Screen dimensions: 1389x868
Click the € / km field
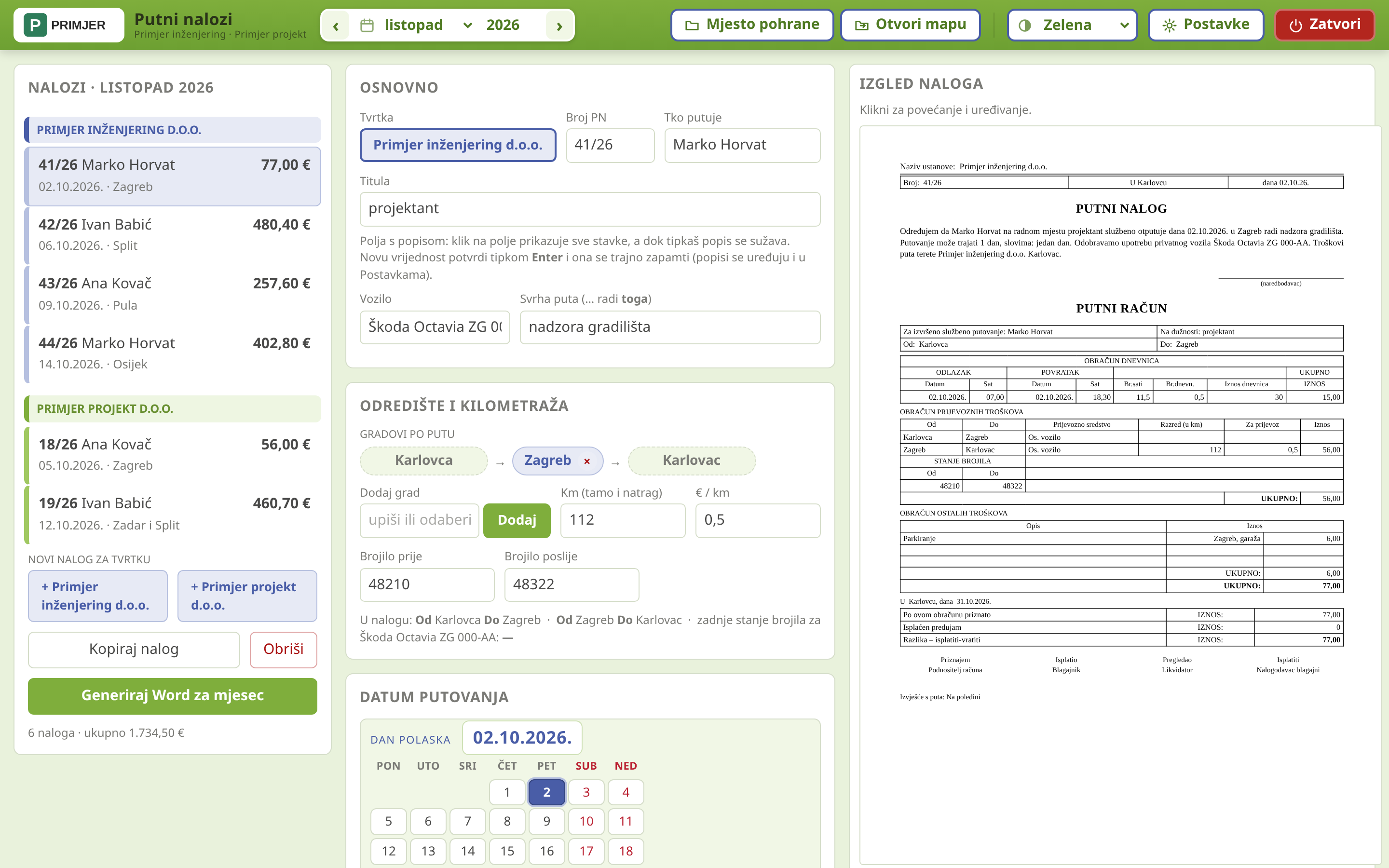pyautogui.click(x=758, y=521)
